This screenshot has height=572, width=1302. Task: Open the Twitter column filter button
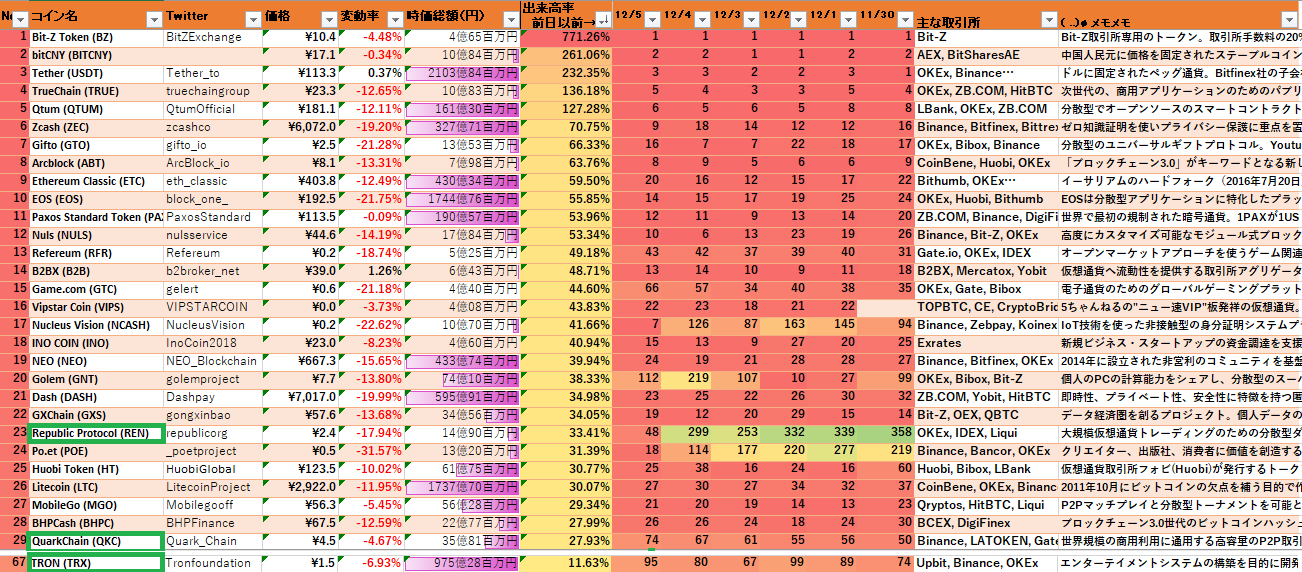tap(252, 19)
